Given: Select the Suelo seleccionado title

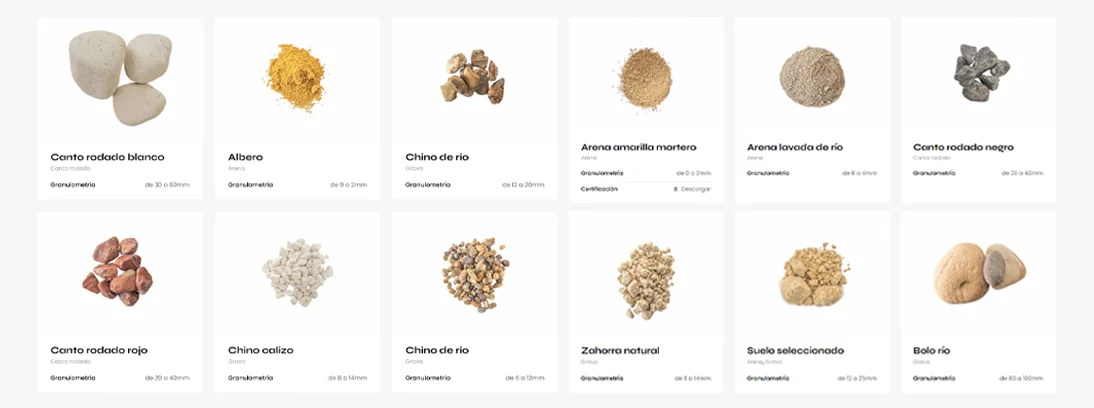Looking at the screenshot, I should [795, 350].
